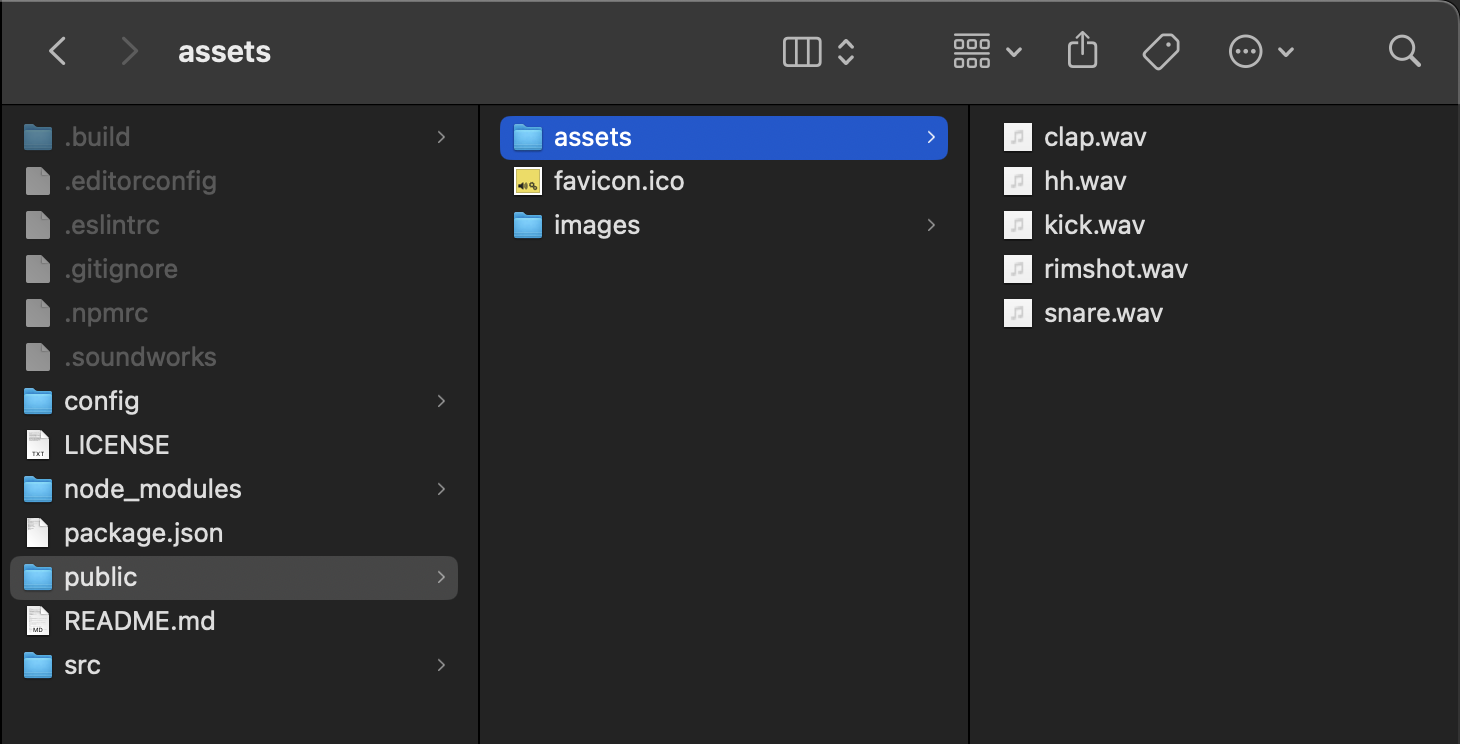1460x744 pixels.
Task: Expand the node_modules folder chevron
Action: point(441,489)
